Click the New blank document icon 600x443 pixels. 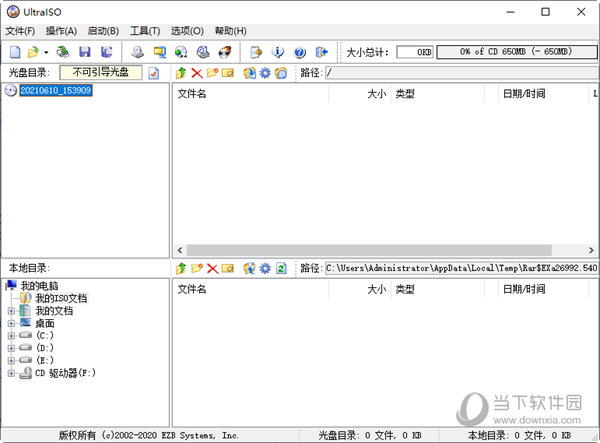coord(15,52)
